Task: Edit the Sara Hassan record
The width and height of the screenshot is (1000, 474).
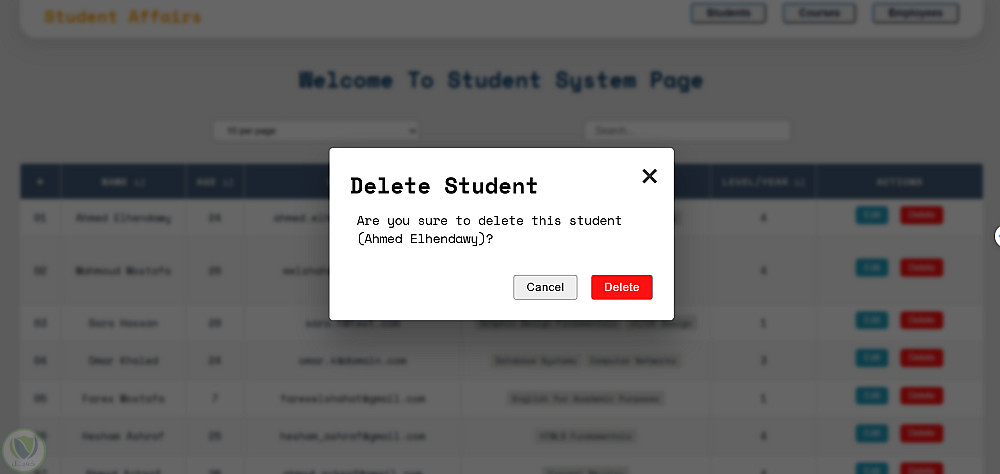Action: pos(871,321)
